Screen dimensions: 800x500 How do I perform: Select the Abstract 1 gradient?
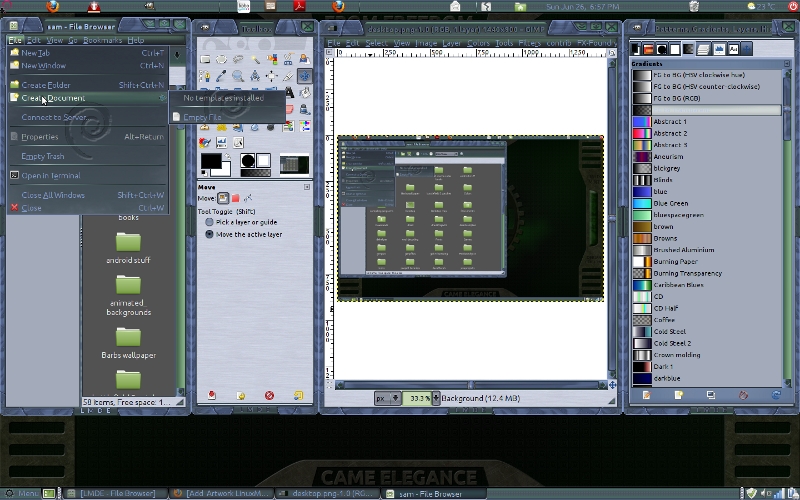click(x=707, y=121)
